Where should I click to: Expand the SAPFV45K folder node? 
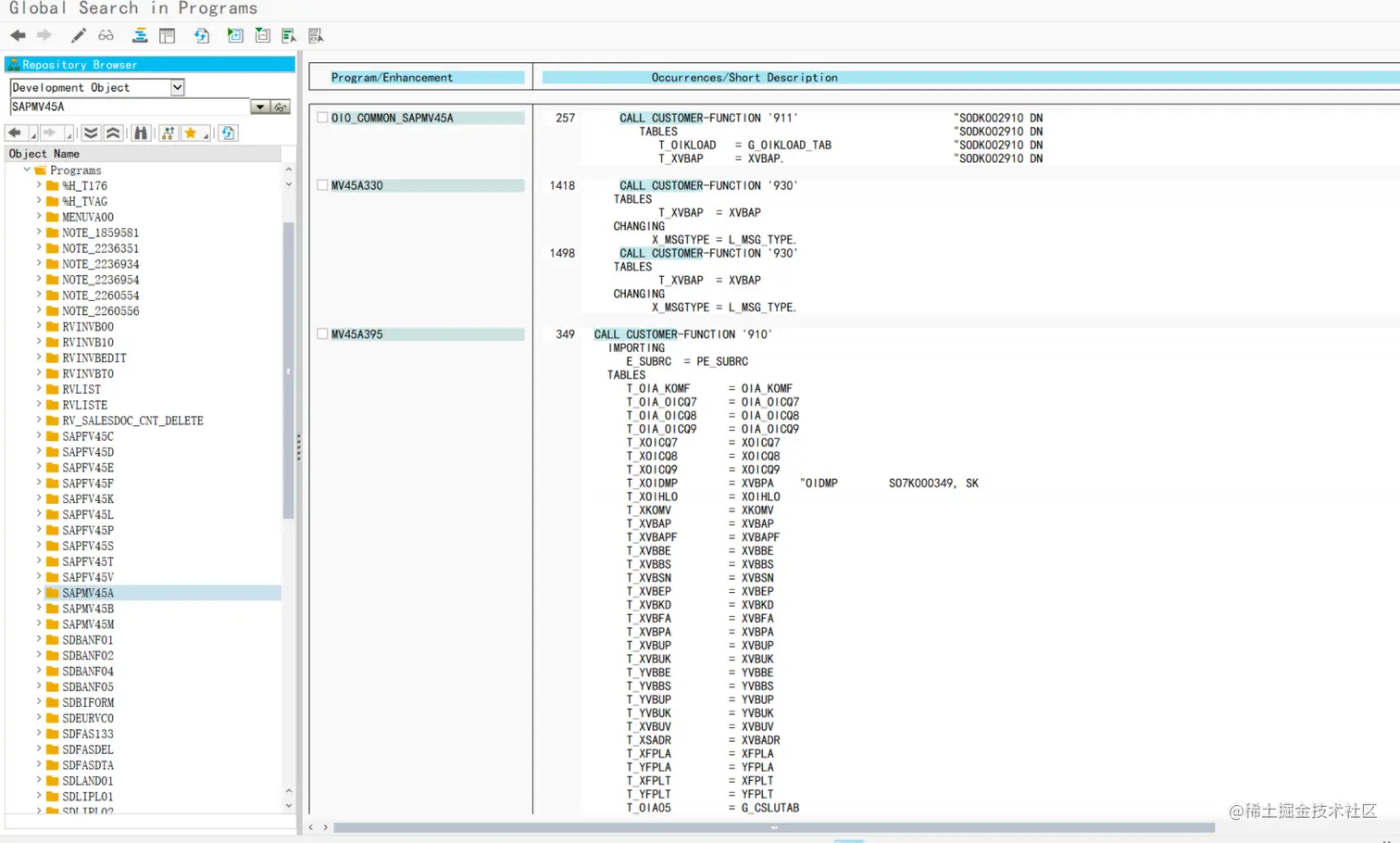[x=39, y=498]
